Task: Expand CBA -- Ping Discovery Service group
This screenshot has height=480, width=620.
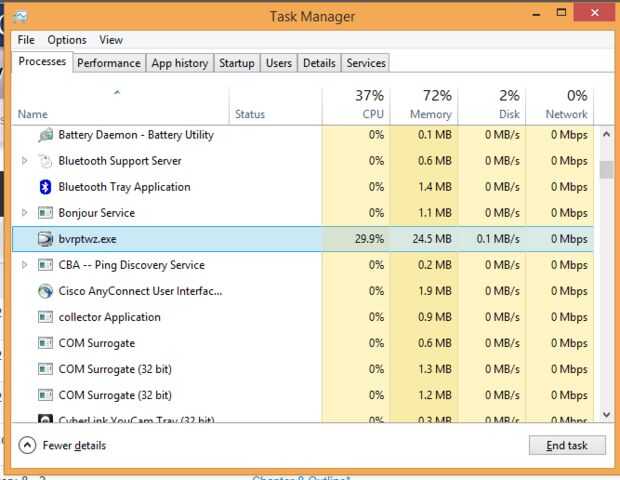Action: coord(25,265)
